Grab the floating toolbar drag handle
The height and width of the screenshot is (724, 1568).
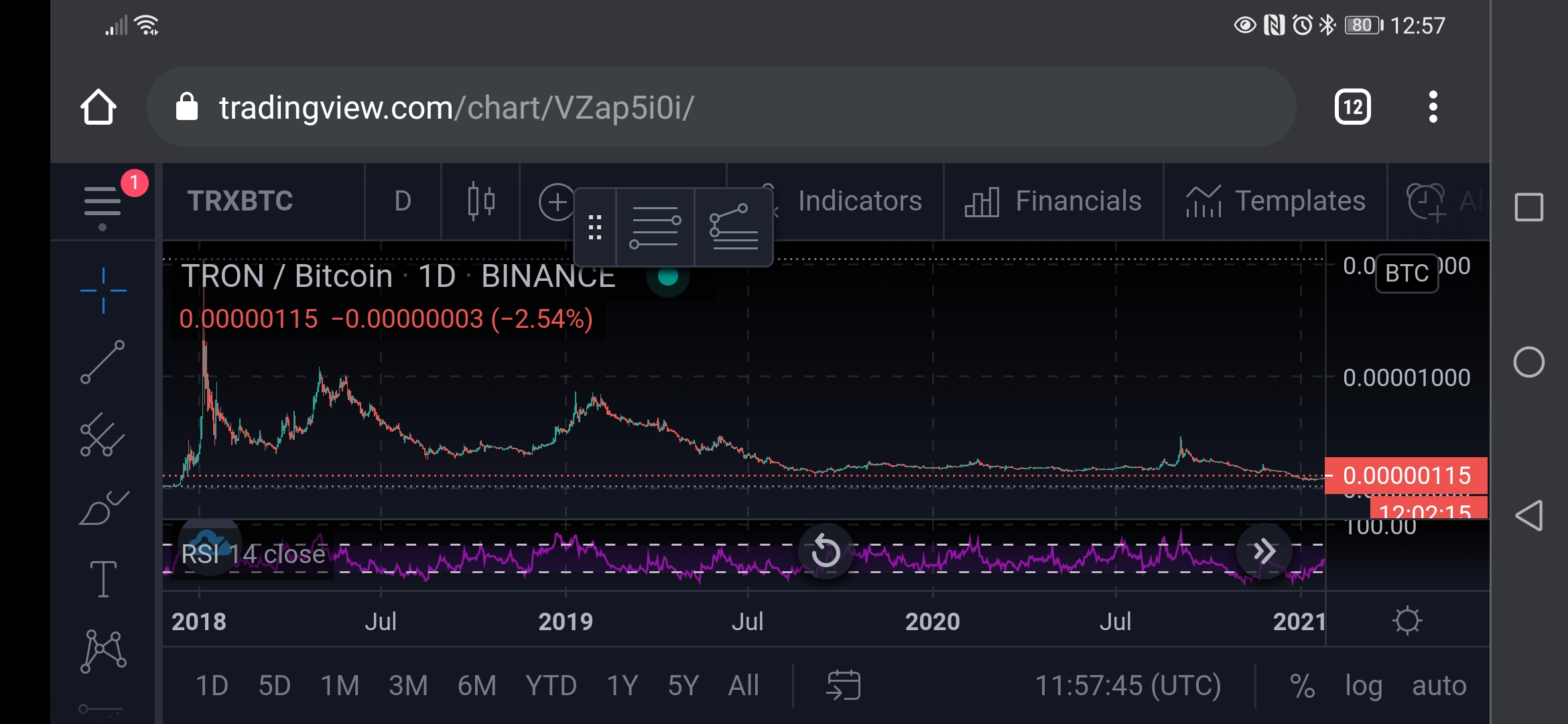(x=594, y=228)
